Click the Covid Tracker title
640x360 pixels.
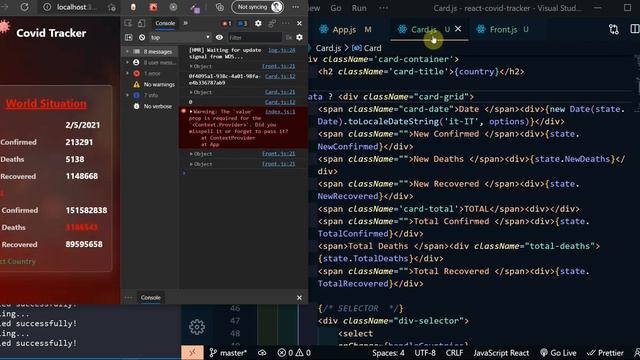(51, 33)
